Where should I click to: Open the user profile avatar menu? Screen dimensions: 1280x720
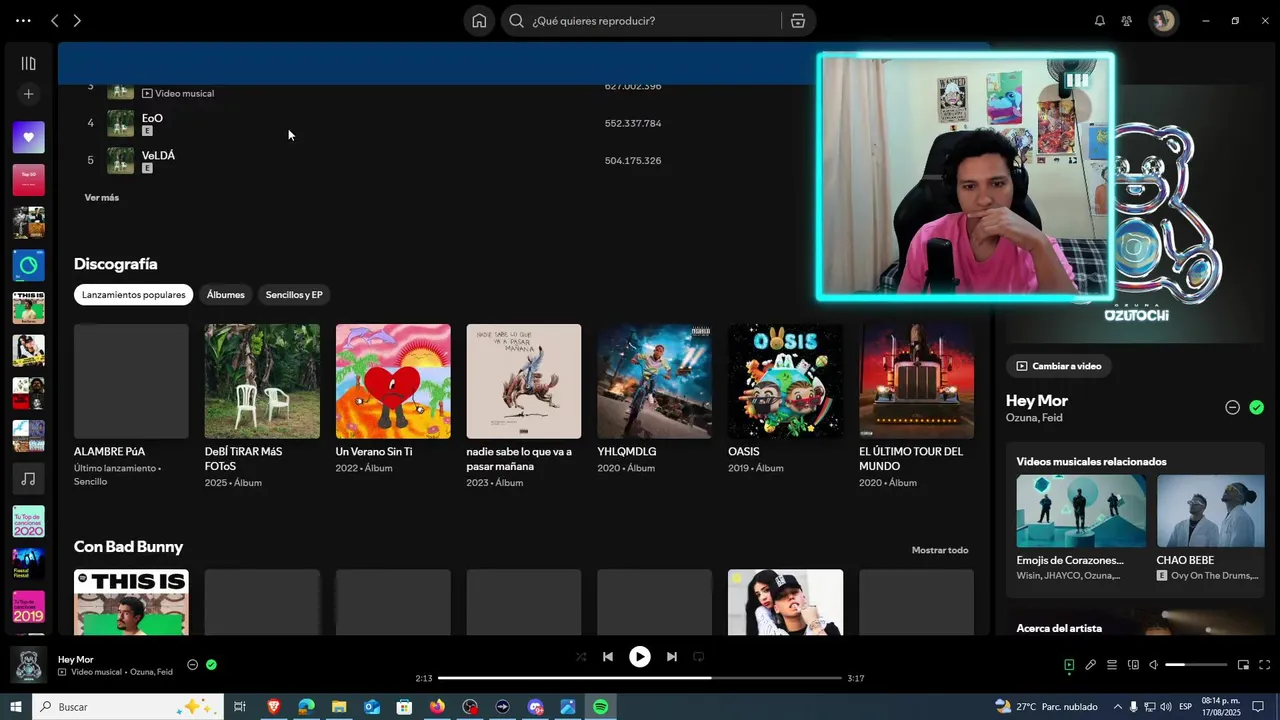pos(1163,20)
